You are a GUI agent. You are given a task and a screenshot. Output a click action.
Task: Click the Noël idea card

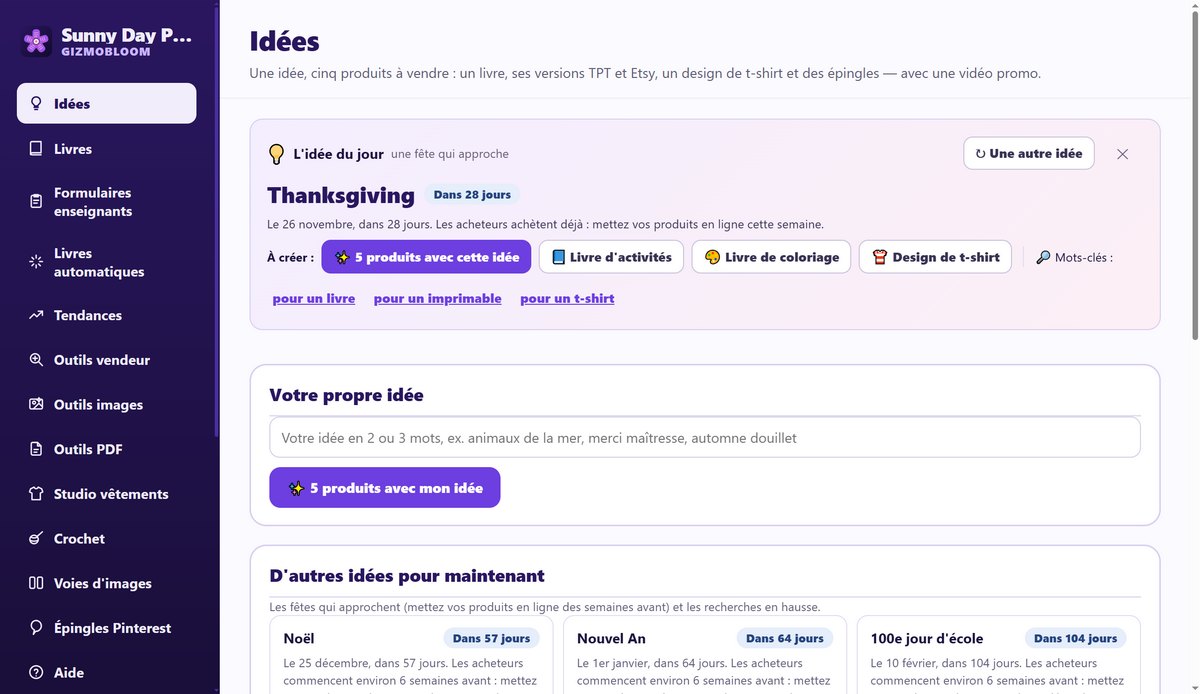pyautogui.click(x=412, y=655)
